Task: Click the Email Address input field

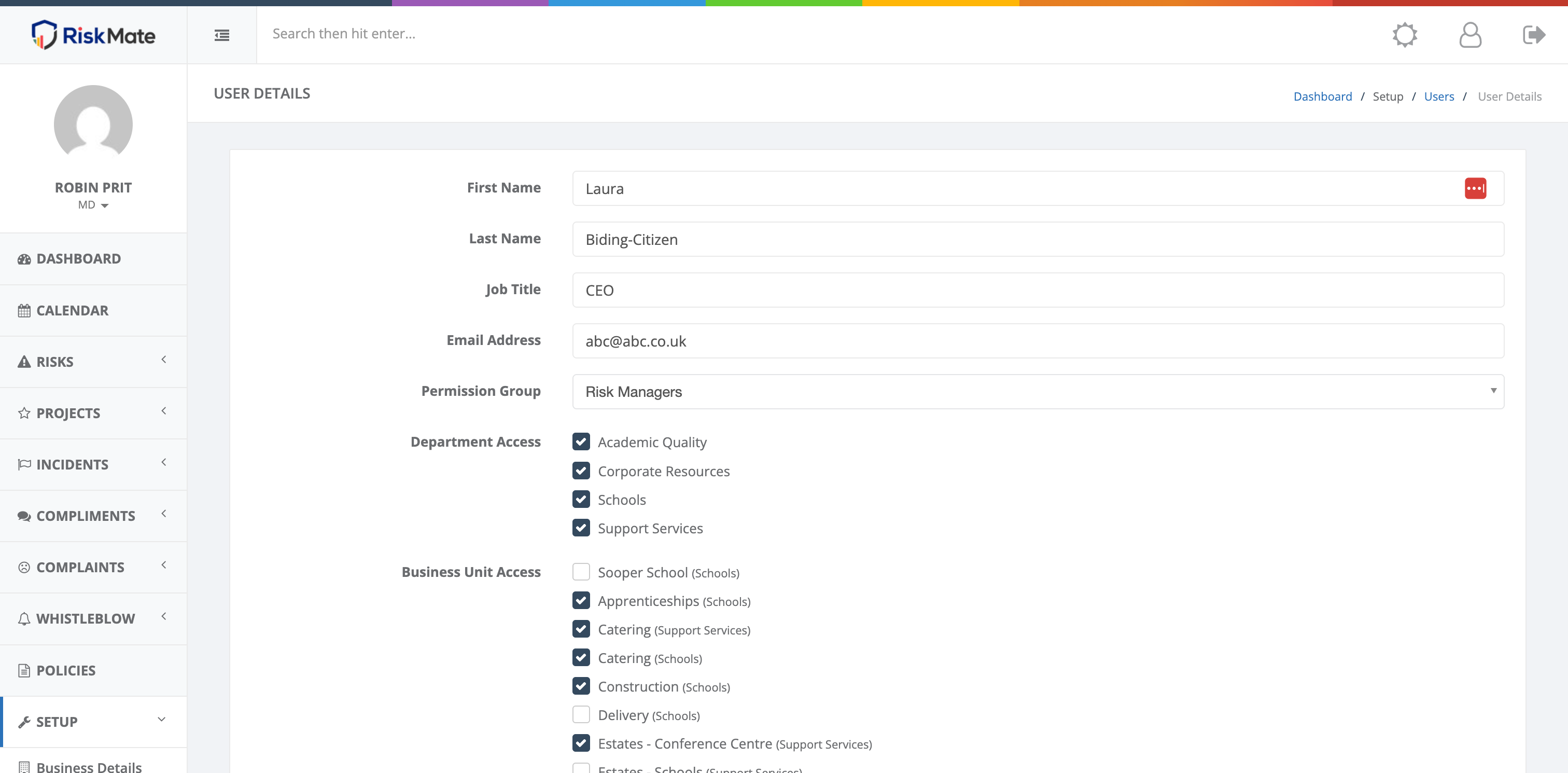Action: (x=1038, y=341)
